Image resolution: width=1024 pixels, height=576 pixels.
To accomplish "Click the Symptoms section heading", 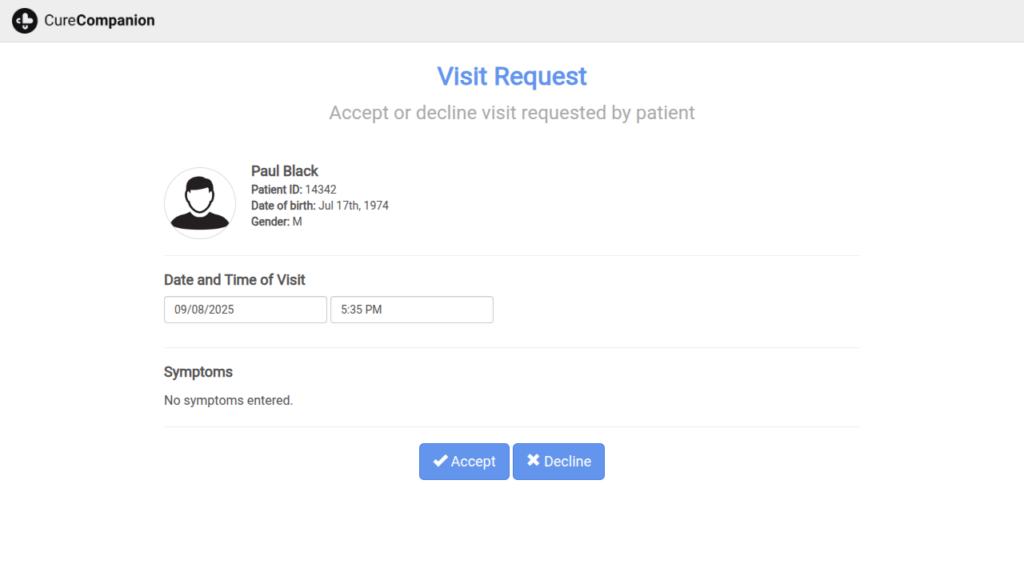I will tap(198, 372).
